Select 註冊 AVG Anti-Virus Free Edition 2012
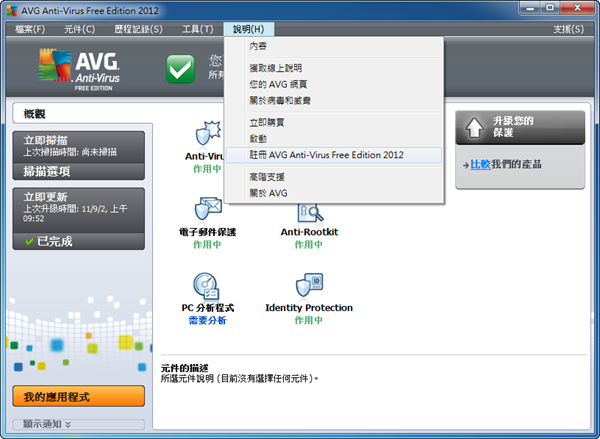Viewport: 600px width, 439px height. (x=334, y=155)
